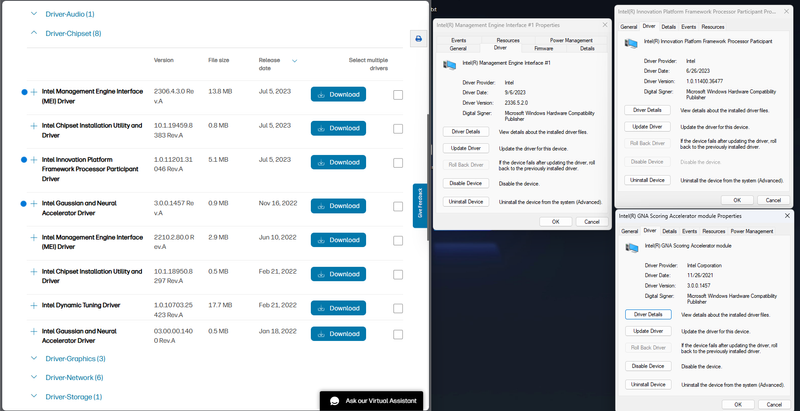The height and width of the screenshot is (411, 800).
Task: Switch to Power Management tab in Management Engine dialog
Action: [x=571, y=40]
